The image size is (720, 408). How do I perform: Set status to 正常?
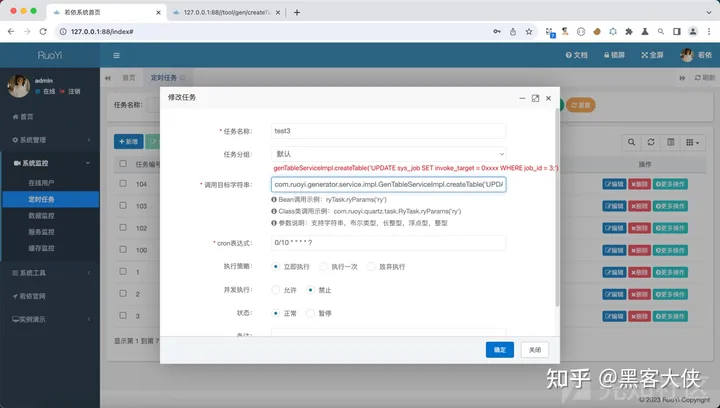point(276,313)
